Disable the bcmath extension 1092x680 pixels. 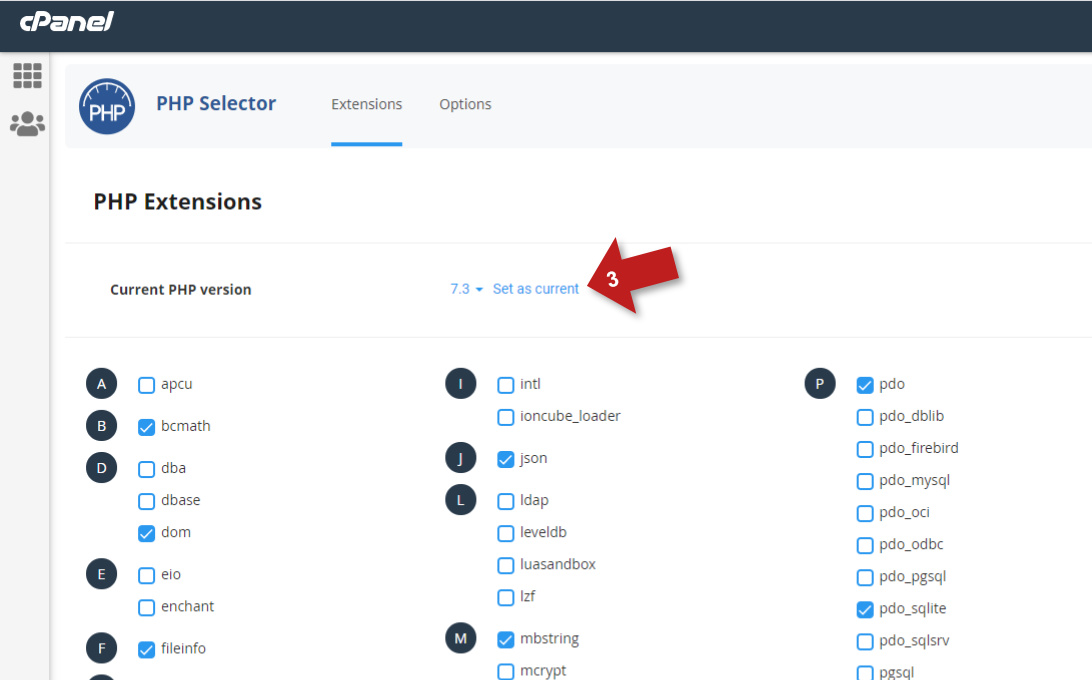(x=147, y=427)
